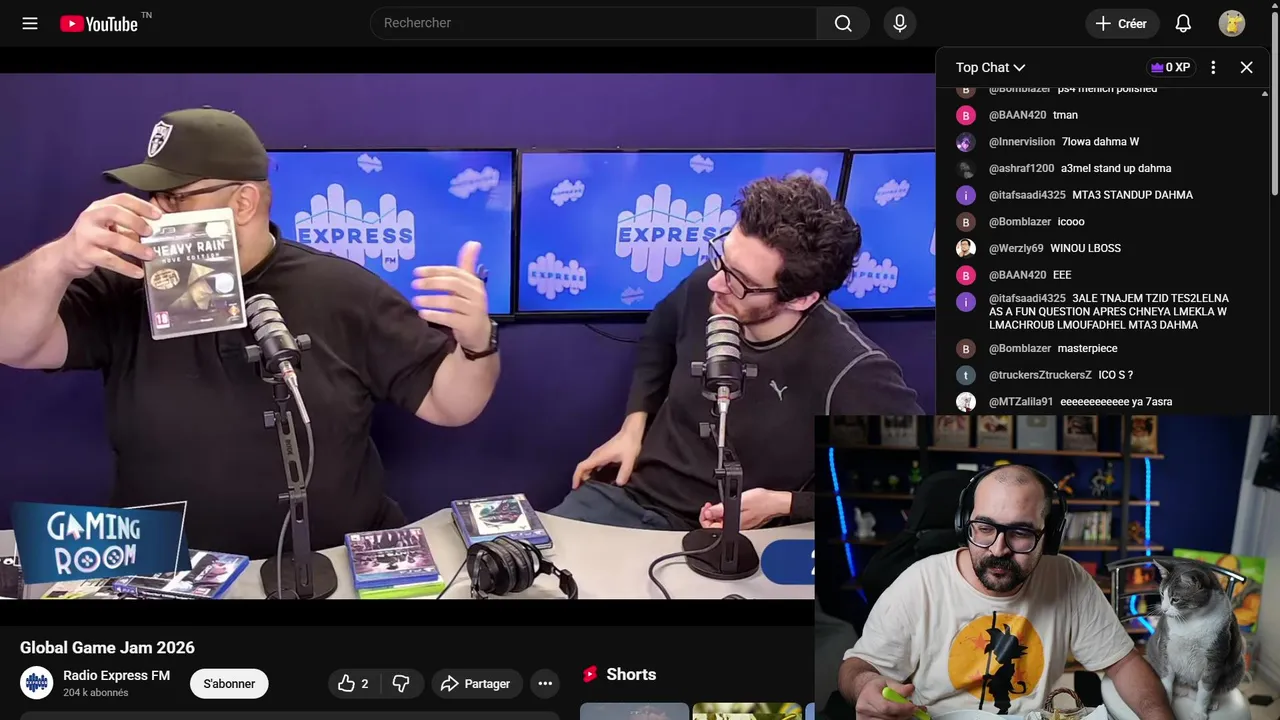Click 'Global Game Jam 2026' title

[x=107, y=648]
